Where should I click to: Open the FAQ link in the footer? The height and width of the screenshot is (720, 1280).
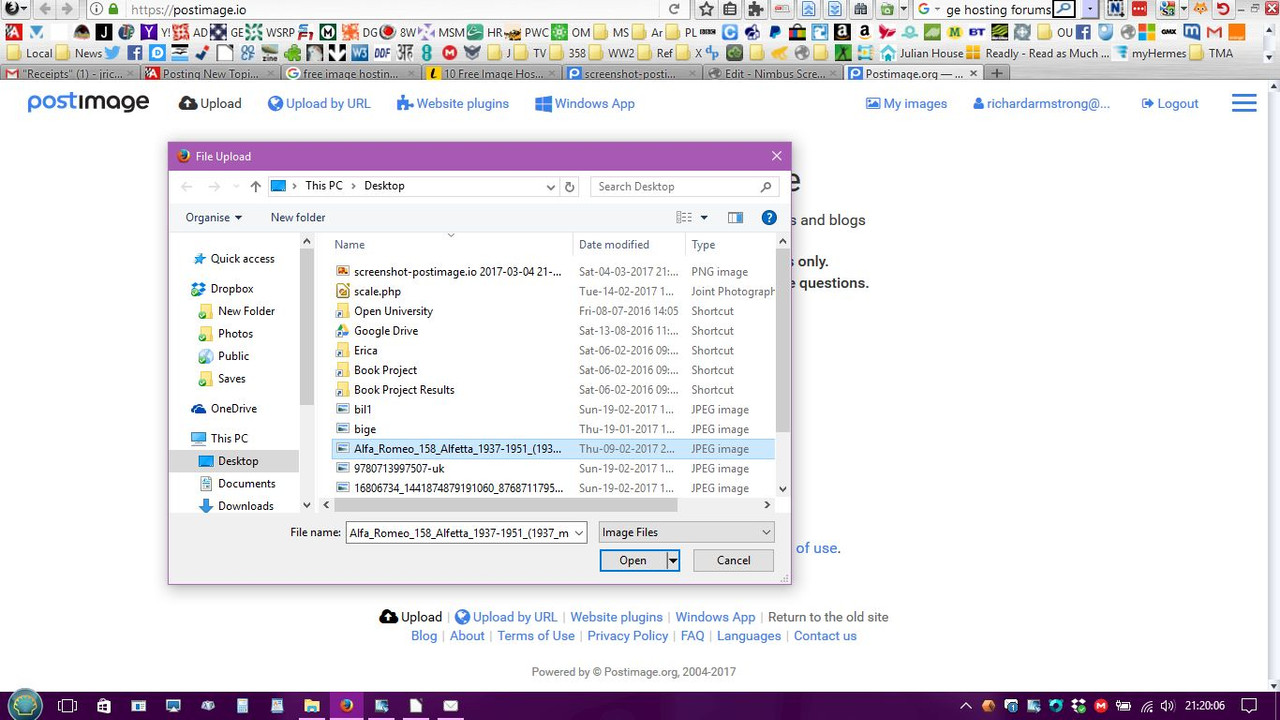(693, 636)
